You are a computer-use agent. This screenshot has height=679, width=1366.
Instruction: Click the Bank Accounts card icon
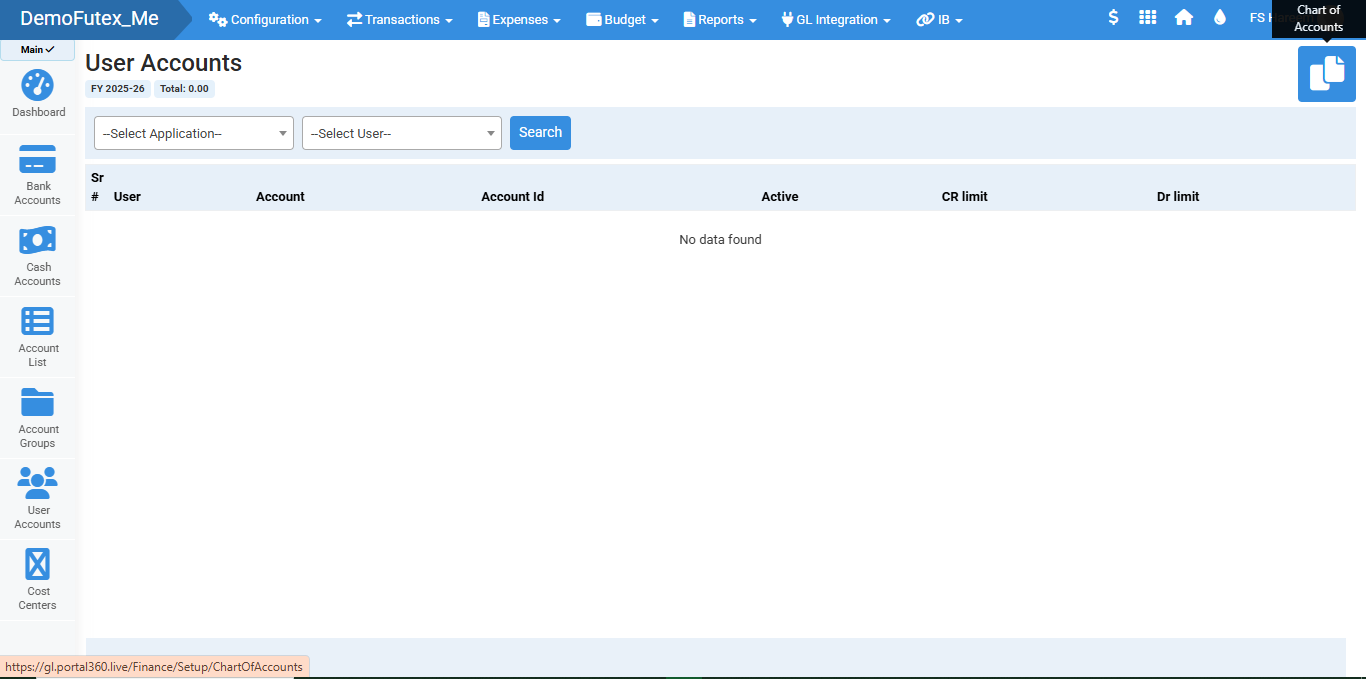(38, 160)
